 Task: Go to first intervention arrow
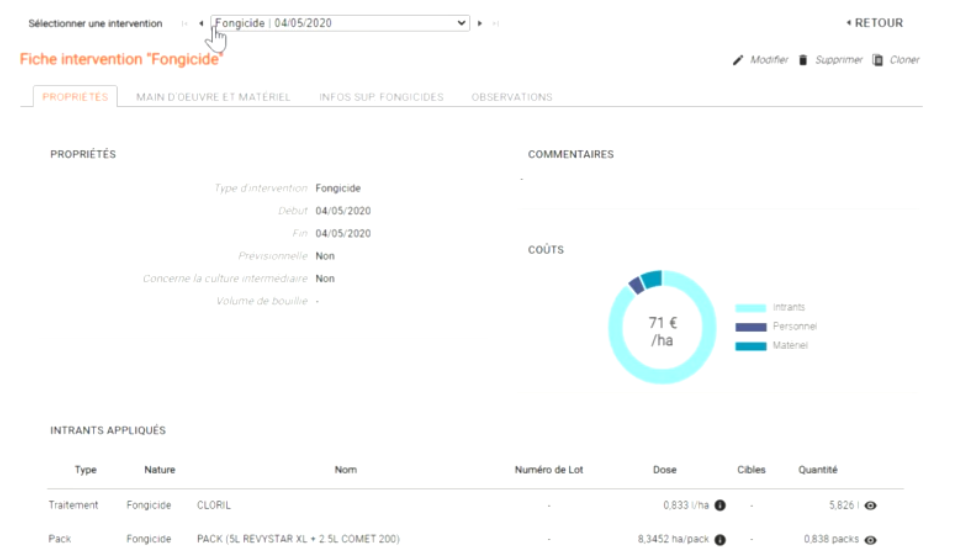[184, 24]
